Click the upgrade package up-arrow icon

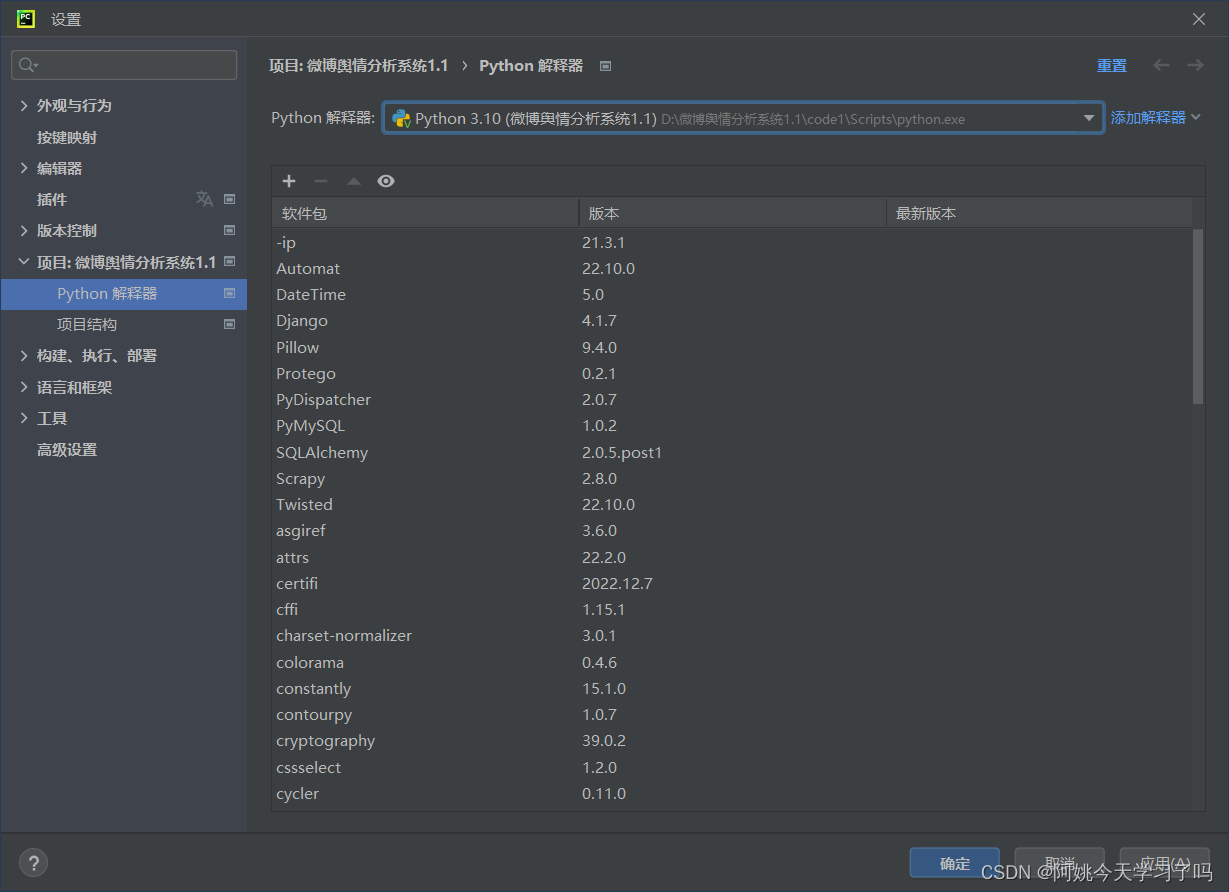tap(353, 181)
